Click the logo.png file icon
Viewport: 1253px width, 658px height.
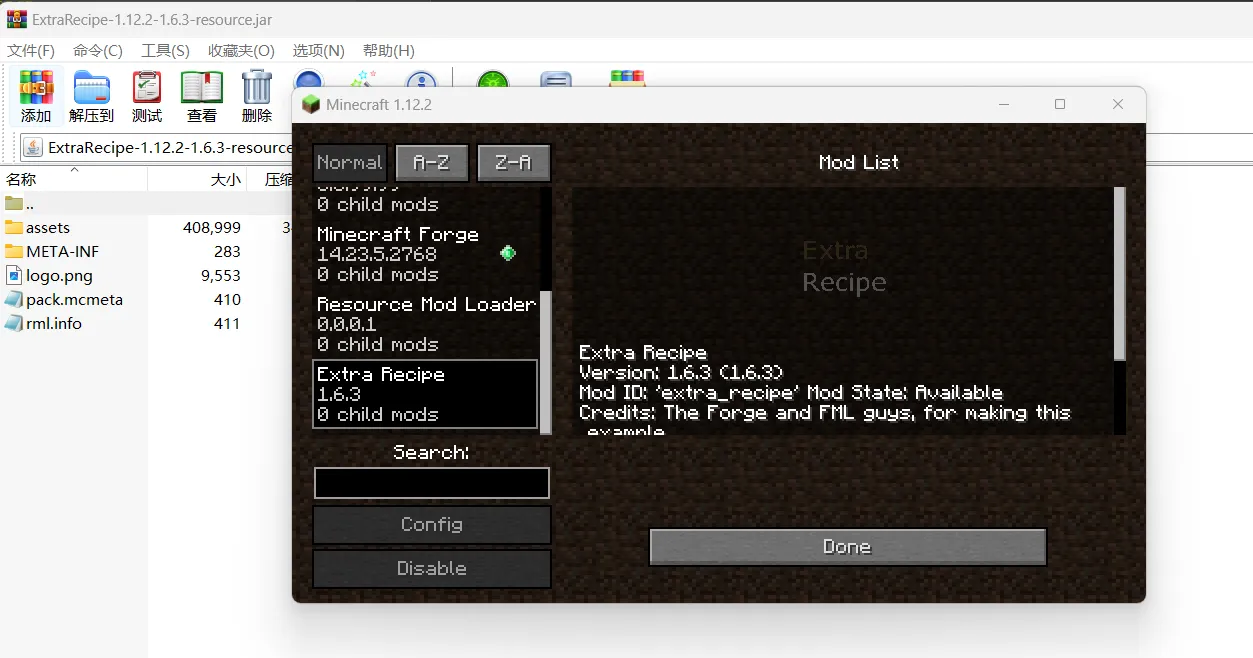pyautogui.click(x=13, y=275)
